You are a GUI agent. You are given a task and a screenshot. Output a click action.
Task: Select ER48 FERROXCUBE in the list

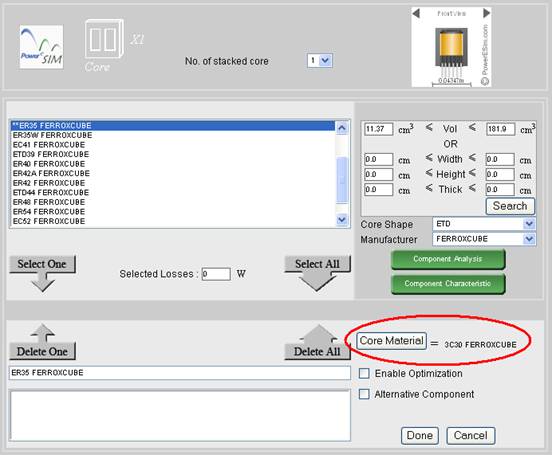click(173, 202)
